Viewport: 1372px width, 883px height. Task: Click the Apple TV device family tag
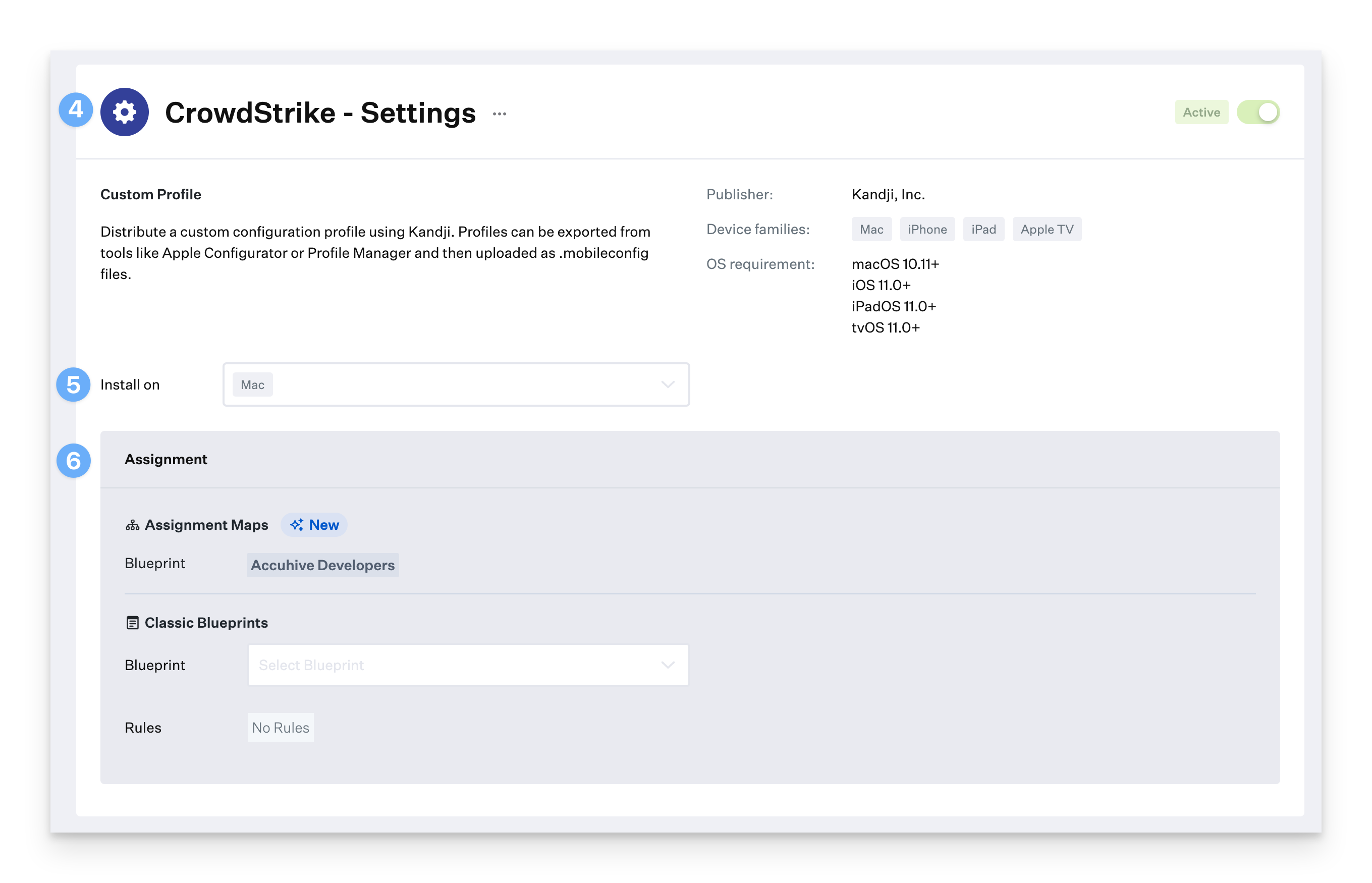click(1047, 230)
